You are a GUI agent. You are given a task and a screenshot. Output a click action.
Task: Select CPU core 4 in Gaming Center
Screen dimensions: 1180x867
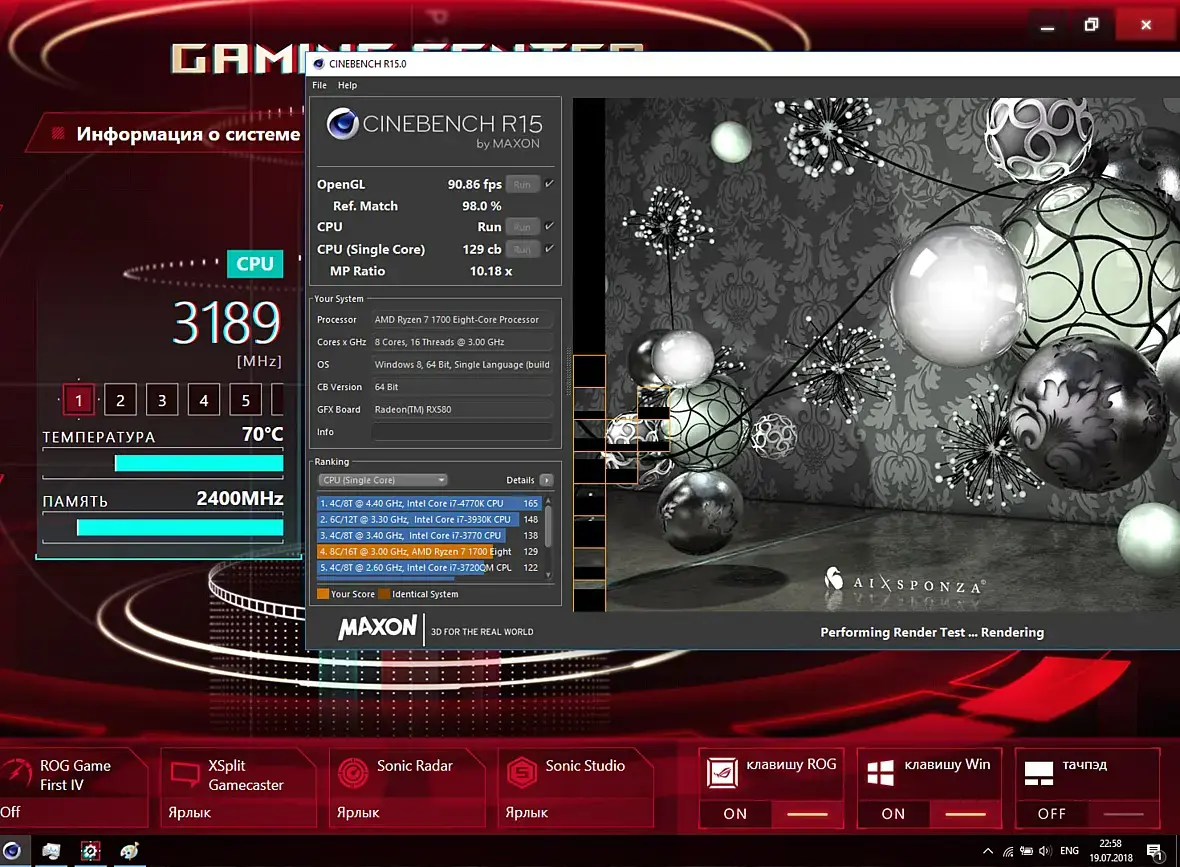click(x=204, y=400)
